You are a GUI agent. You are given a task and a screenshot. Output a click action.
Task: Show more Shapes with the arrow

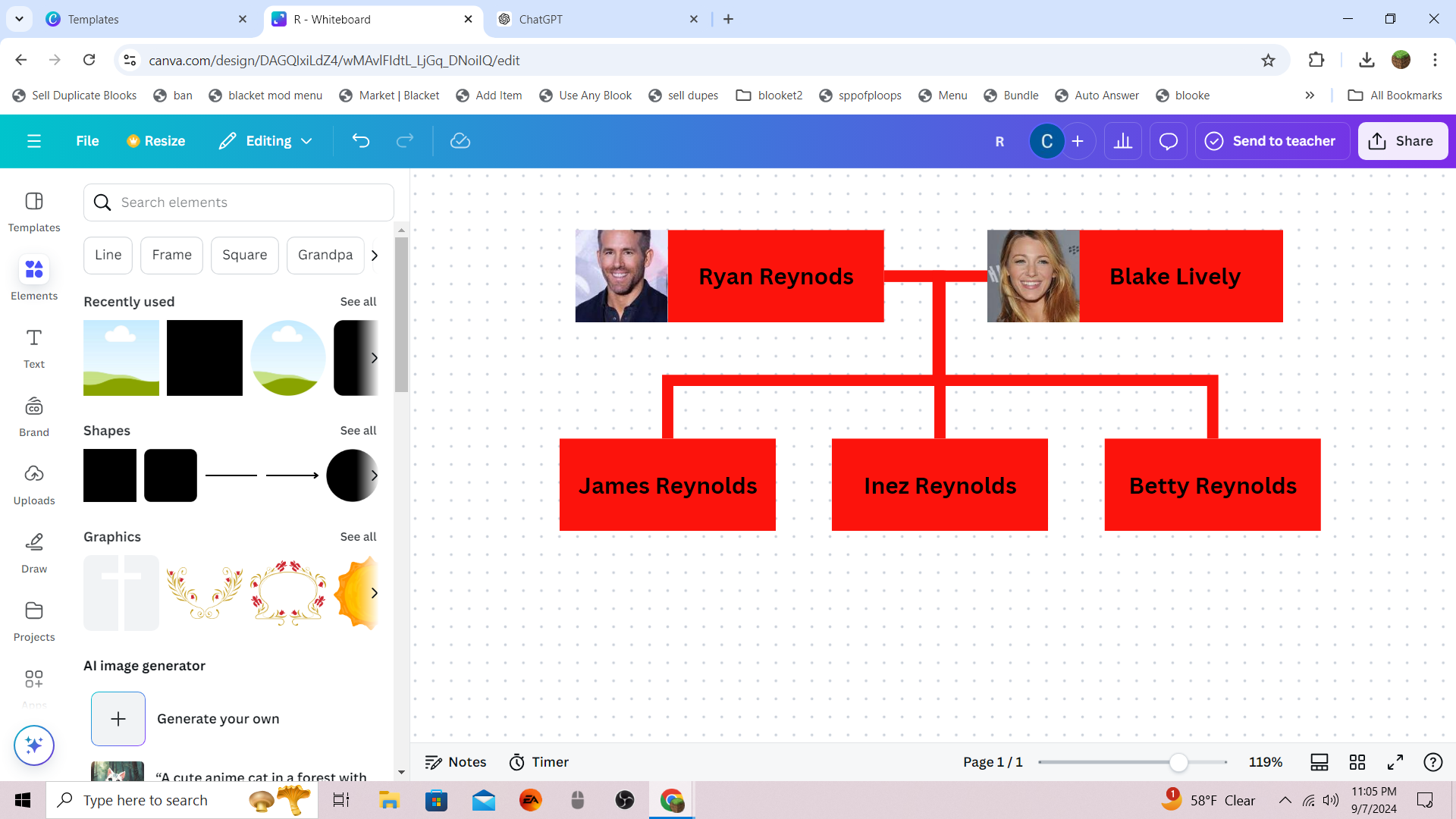point(375,475)
